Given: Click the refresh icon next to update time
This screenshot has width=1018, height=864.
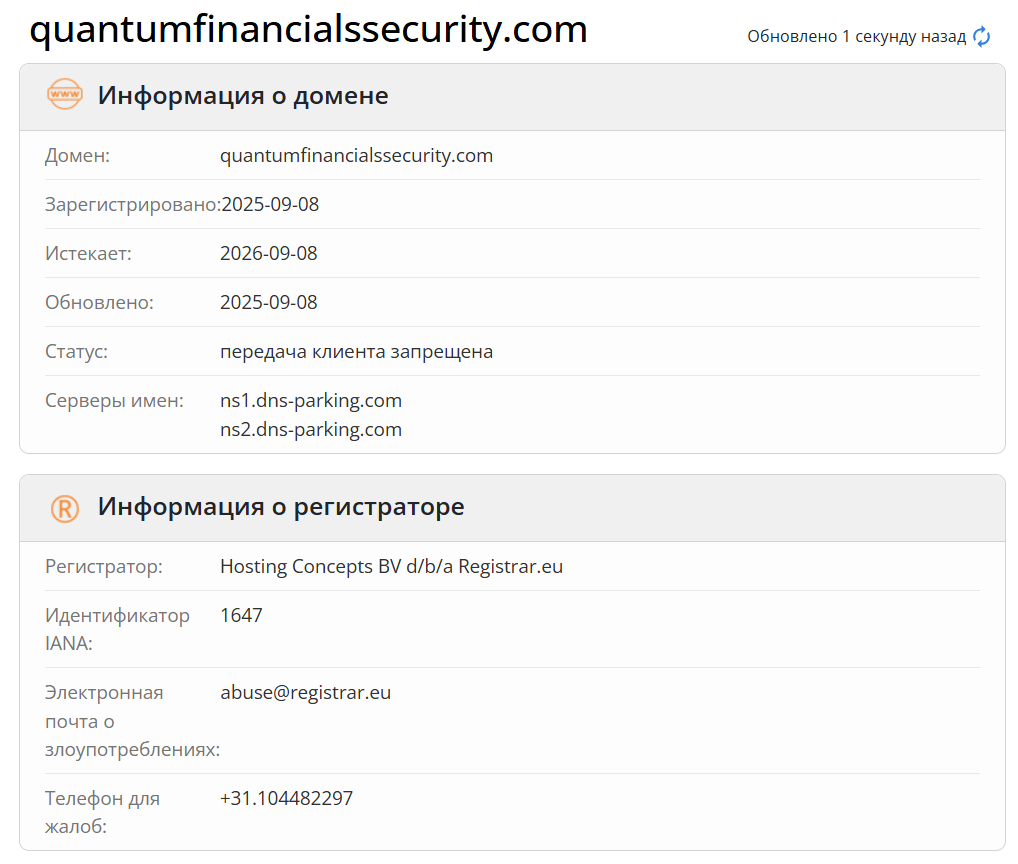Looking at the screenshot, I should click(x=982, y=37).
